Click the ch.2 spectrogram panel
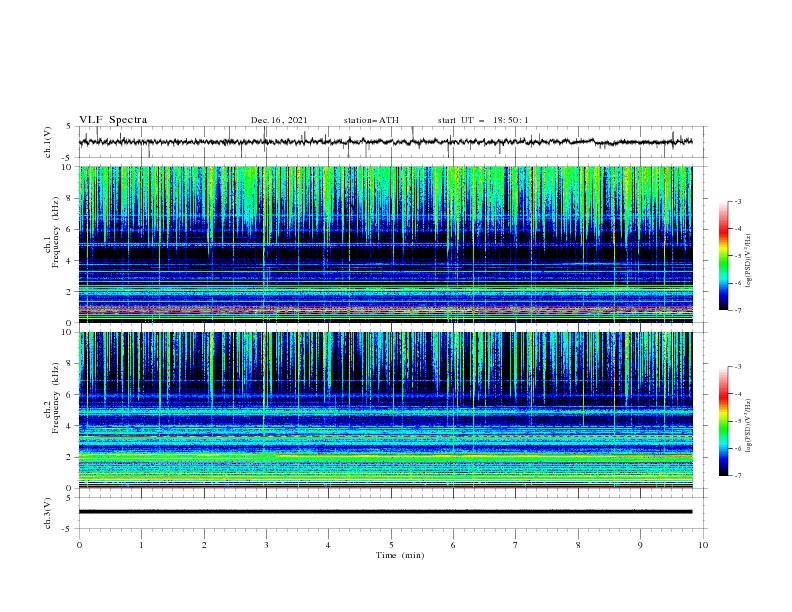The image size is (792, 612). pyautogui.click(x=385, y=410)
